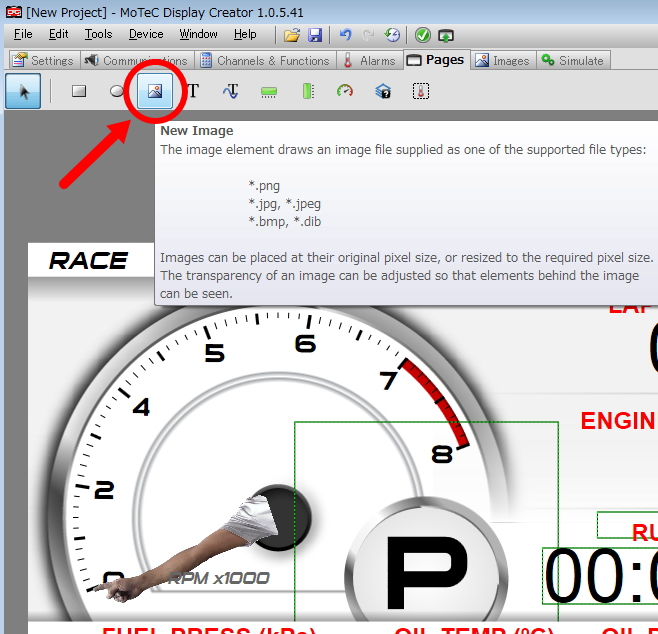Click the app icon in title bar
This screenshot has width=658, height=634.
[13, 12]
